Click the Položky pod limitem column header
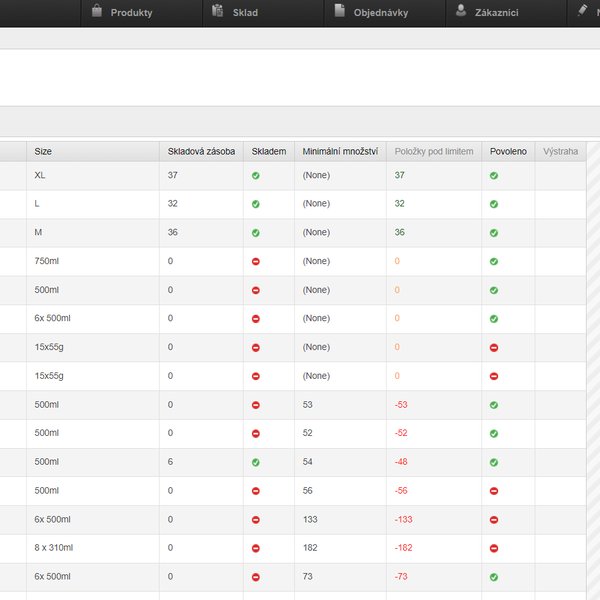The image size is (600, 600). pyautogui.click(x=433, y=152)
